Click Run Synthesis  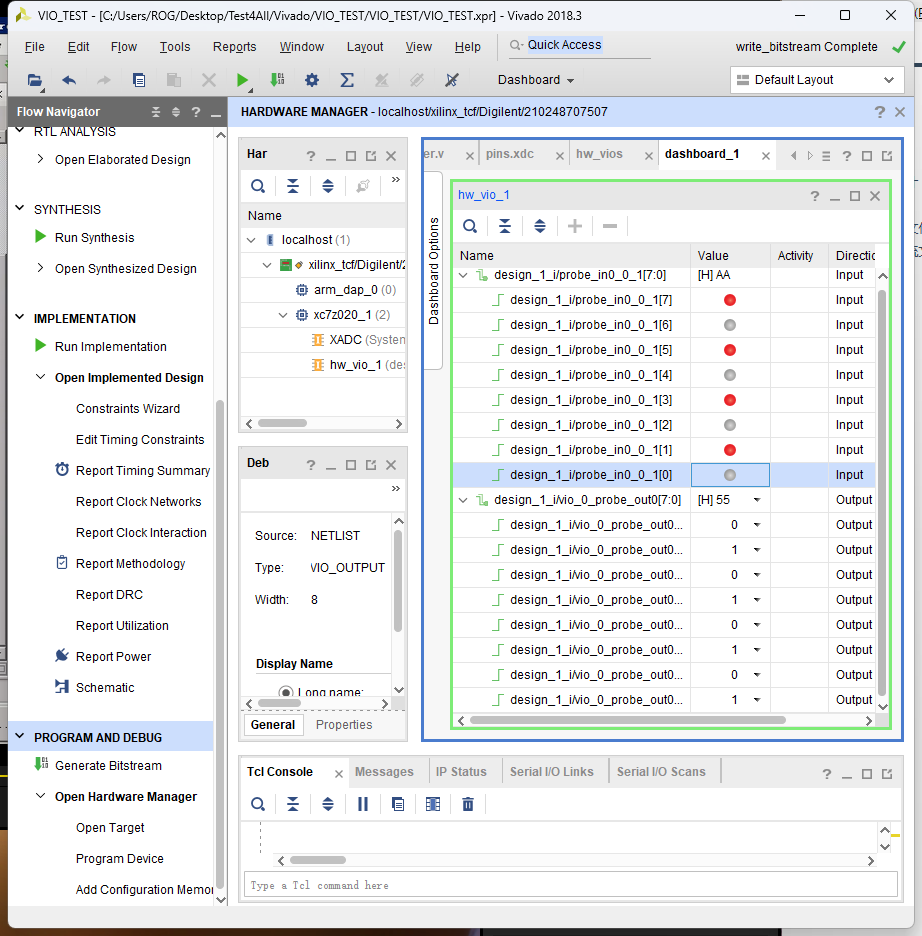pyautogui.click(x=94, y=238)
